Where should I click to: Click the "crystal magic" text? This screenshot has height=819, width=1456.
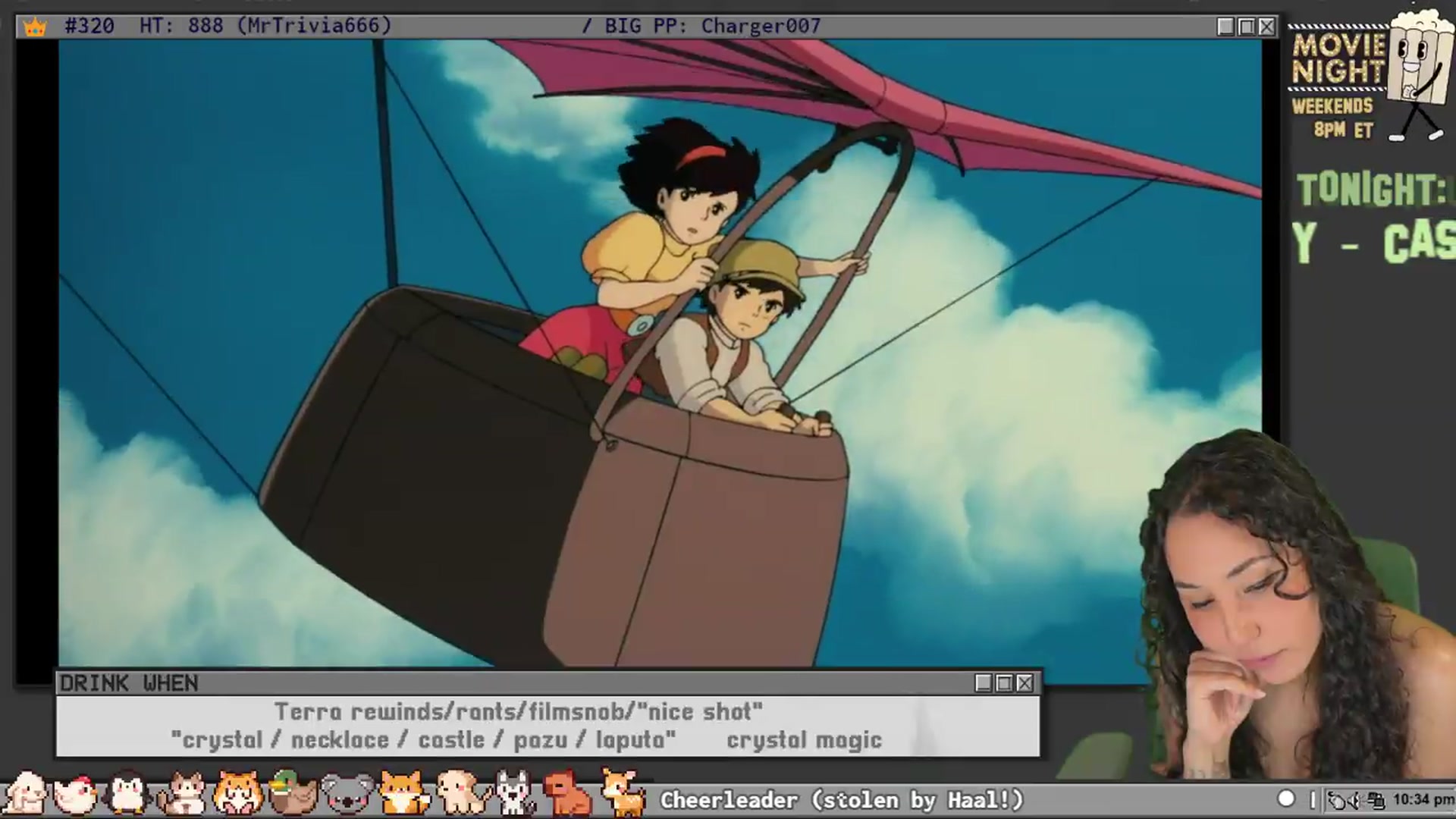[805, 739]
